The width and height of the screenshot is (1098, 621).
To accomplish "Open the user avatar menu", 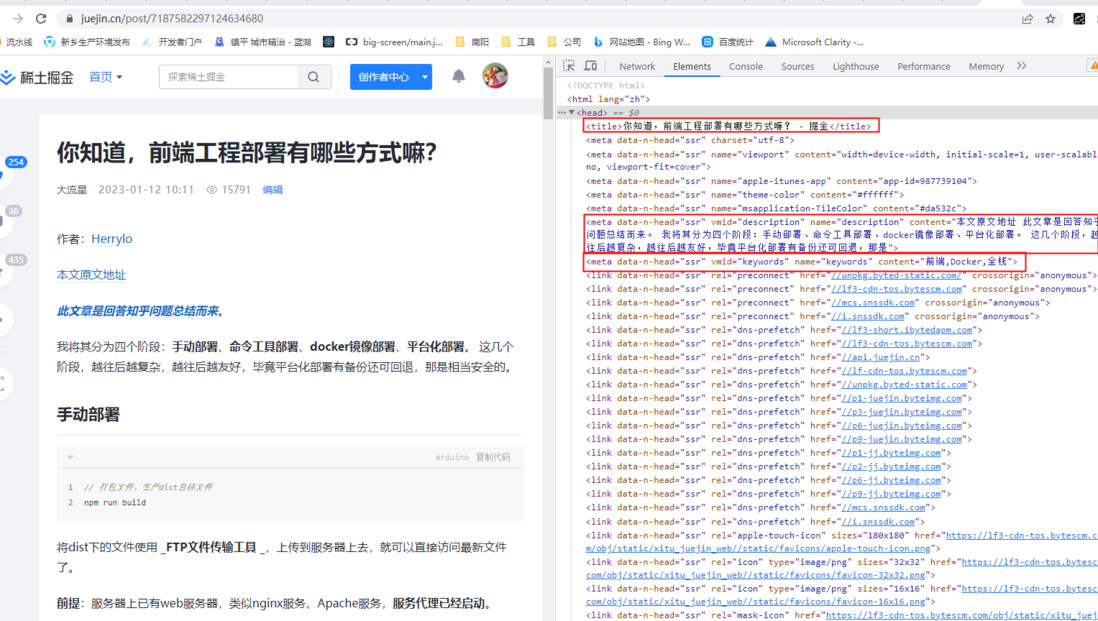I will [495, 76].
